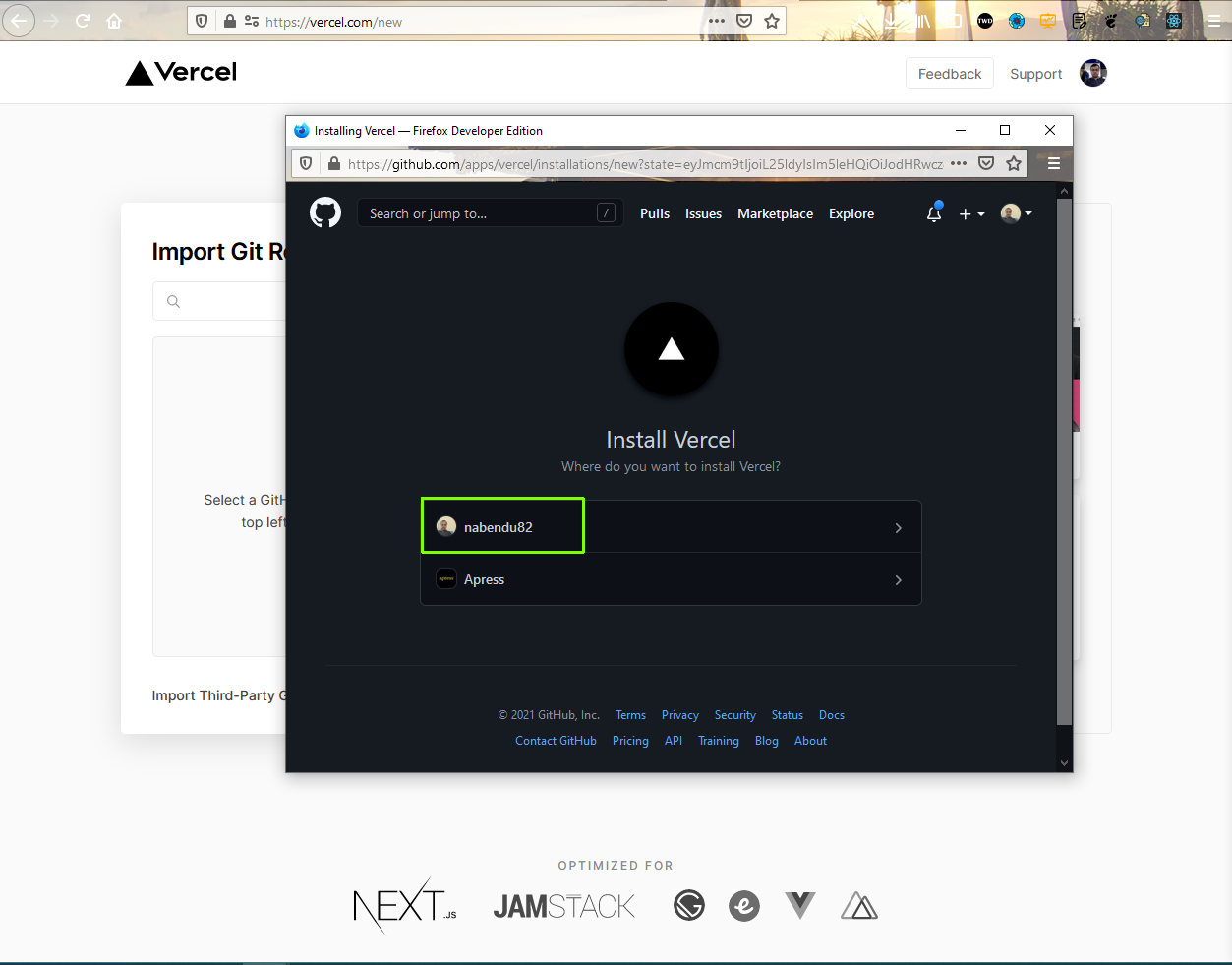Click the chevron on the nabendu82 row

point(898,528)
